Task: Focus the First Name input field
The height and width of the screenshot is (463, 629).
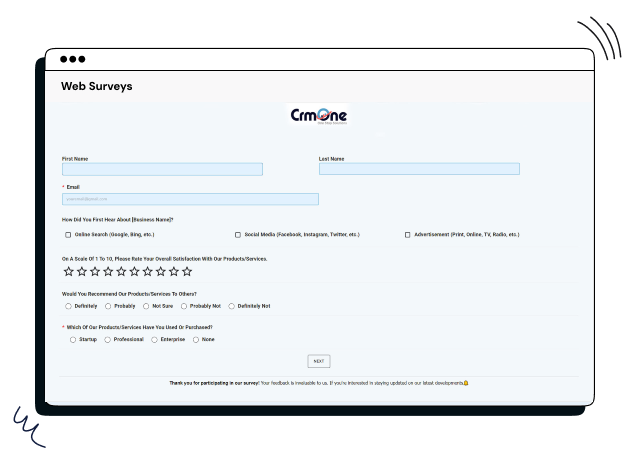Action: click(162, 169)
